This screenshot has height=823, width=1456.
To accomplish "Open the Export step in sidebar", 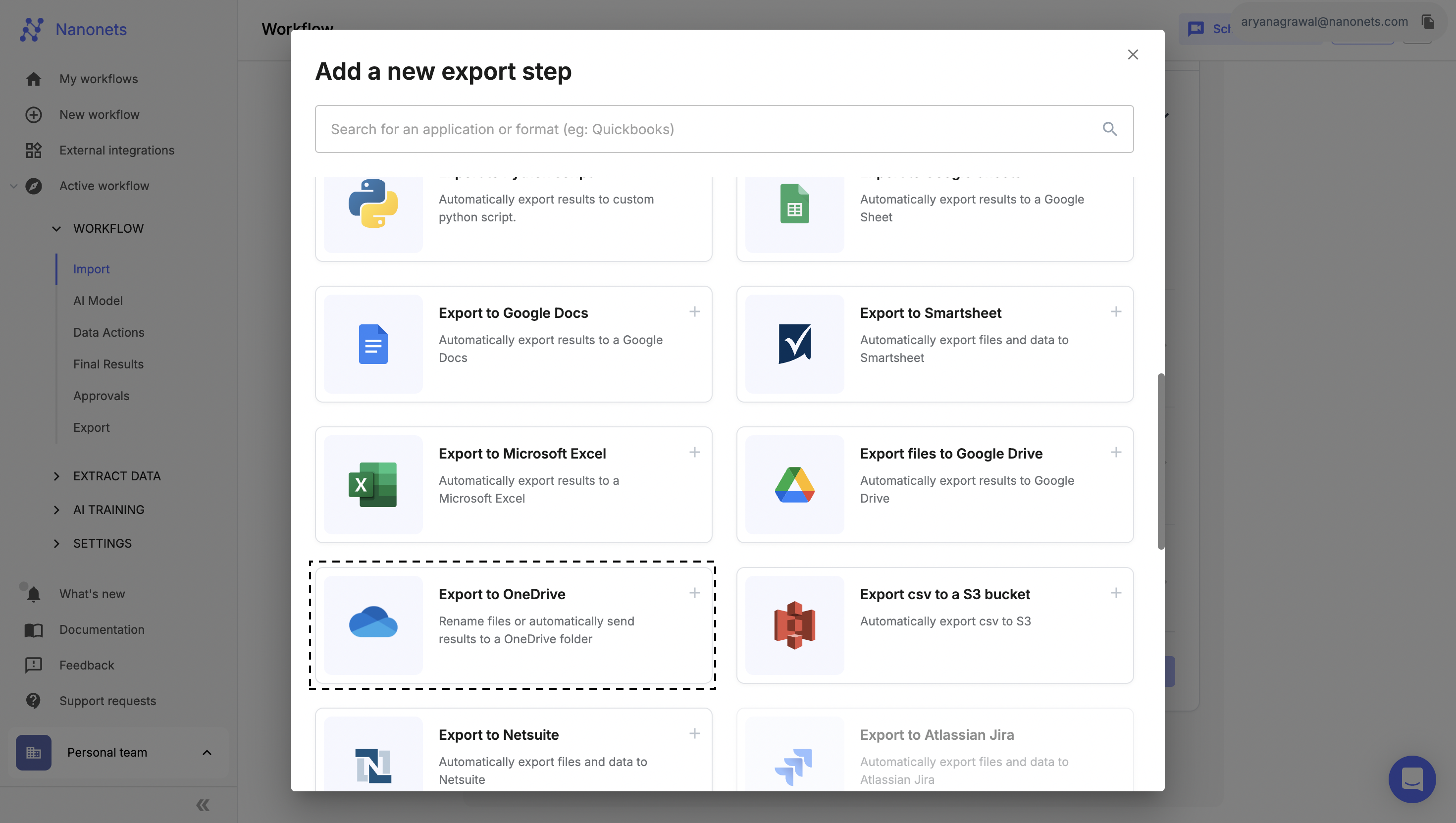I will coord(92,428).
